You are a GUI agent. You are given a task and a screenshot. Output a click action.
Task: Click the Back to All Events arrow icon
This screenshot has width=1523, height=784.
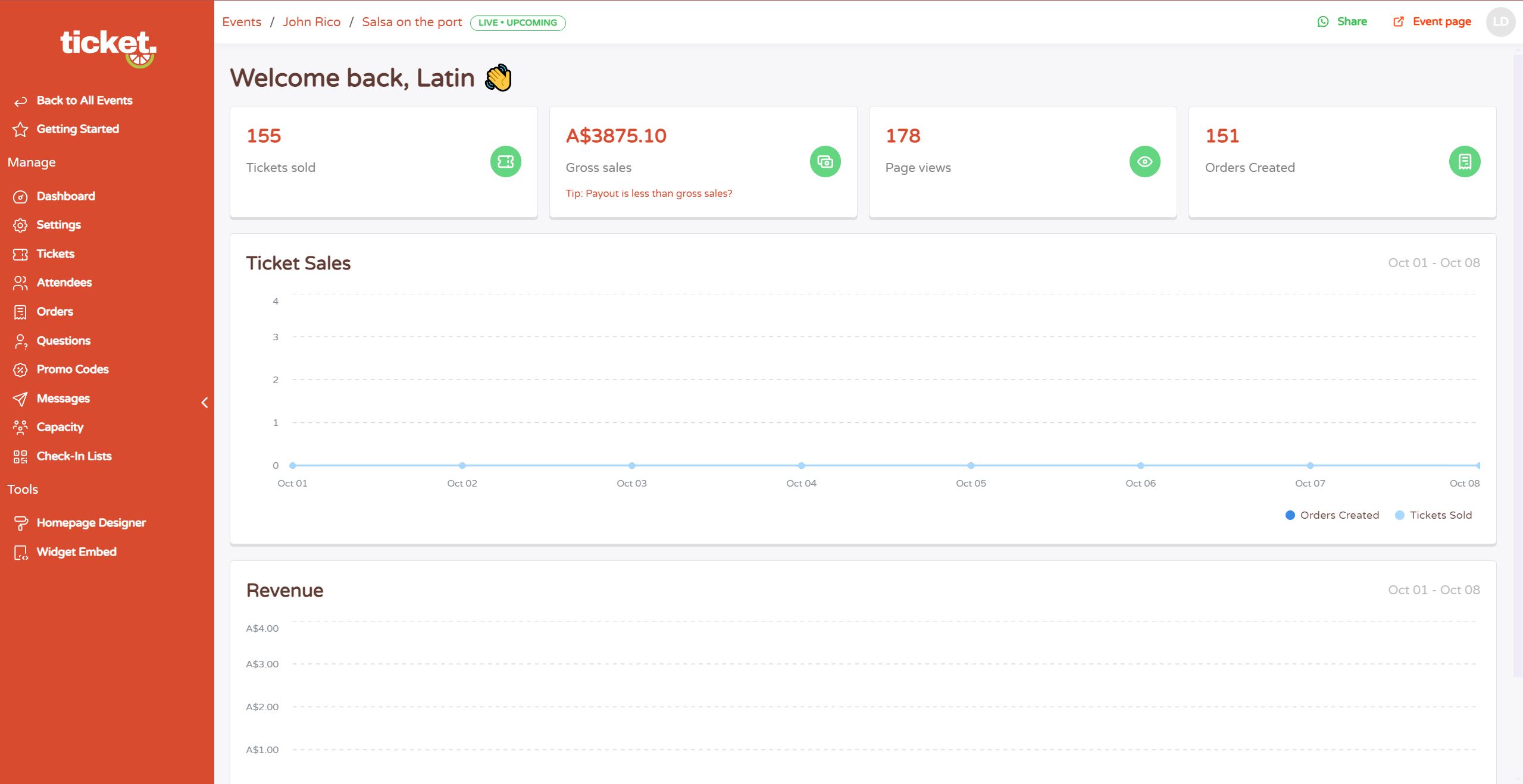[20, 101]
